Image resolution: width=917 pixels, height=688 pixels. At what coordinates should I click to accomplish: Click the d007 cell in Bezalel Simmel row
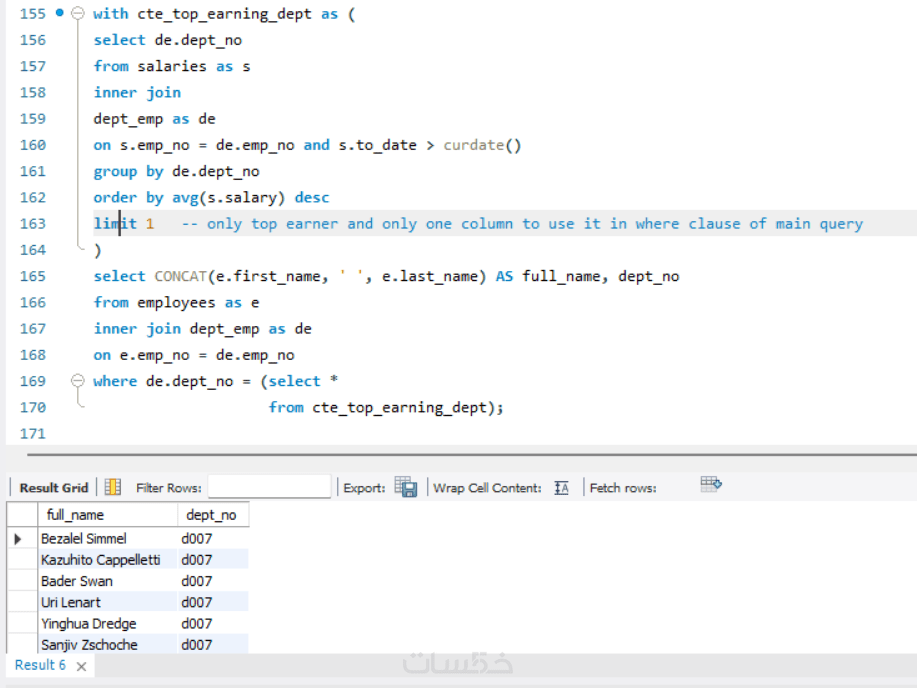213,538
